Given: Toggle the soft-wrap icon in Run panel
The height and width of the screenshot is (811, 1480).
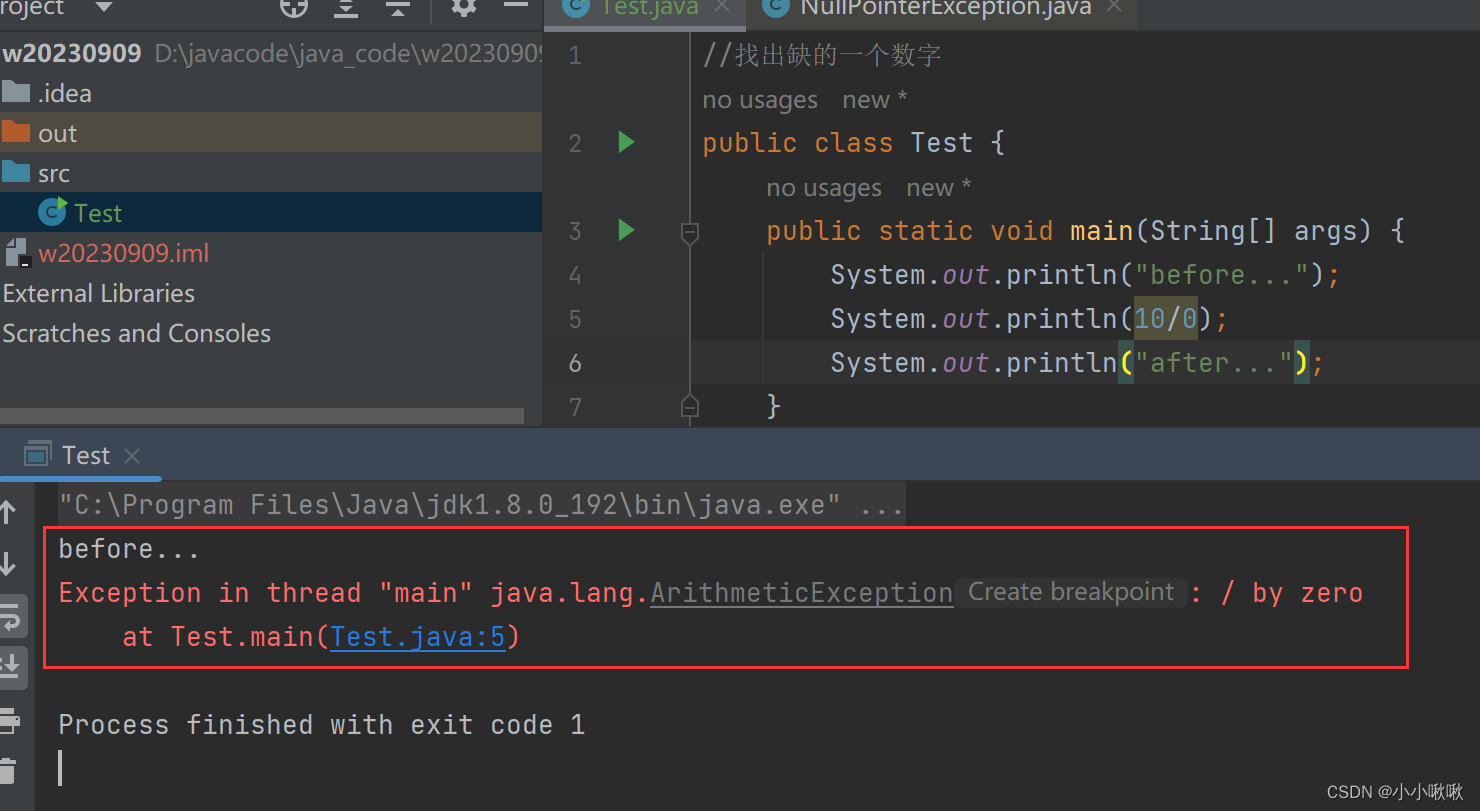Looking at the screenshot, I should 11,619.
